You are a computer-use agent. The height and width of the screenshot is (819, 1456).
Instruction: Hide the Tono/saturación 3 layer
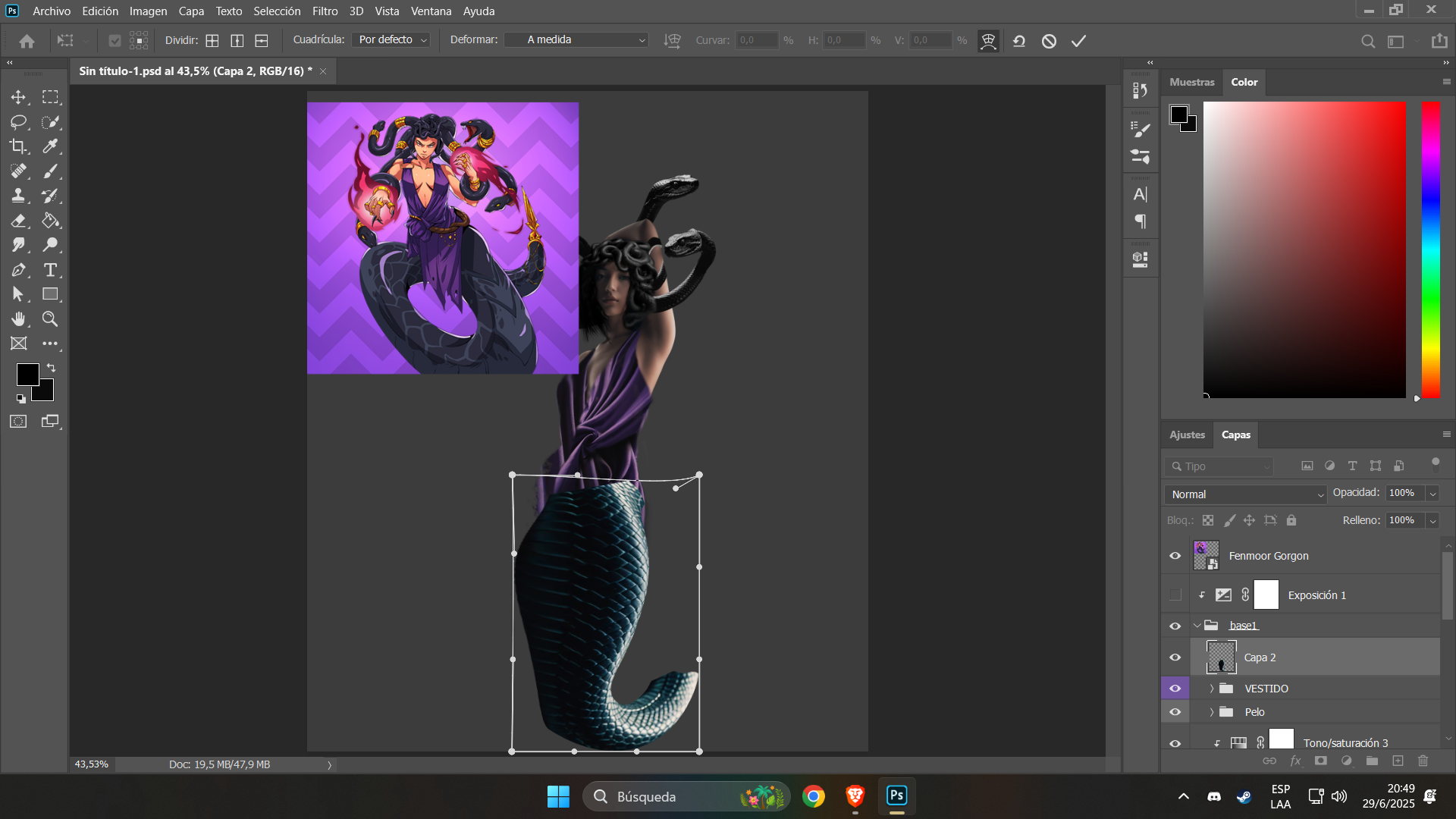tap(1175, 743)
